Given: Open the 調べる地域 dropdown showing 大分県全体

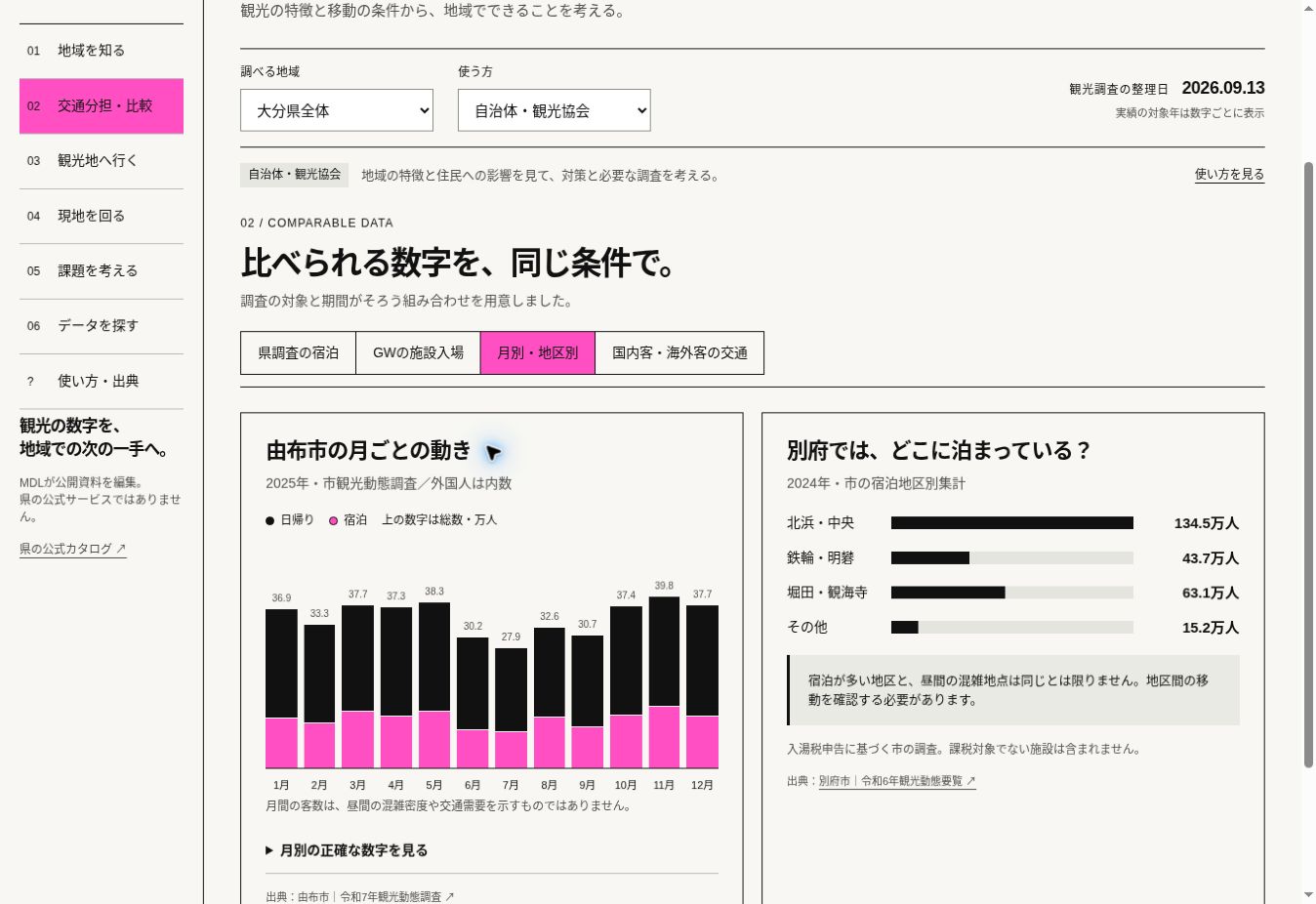Looking at the screenshot, I should click(337, 110).
